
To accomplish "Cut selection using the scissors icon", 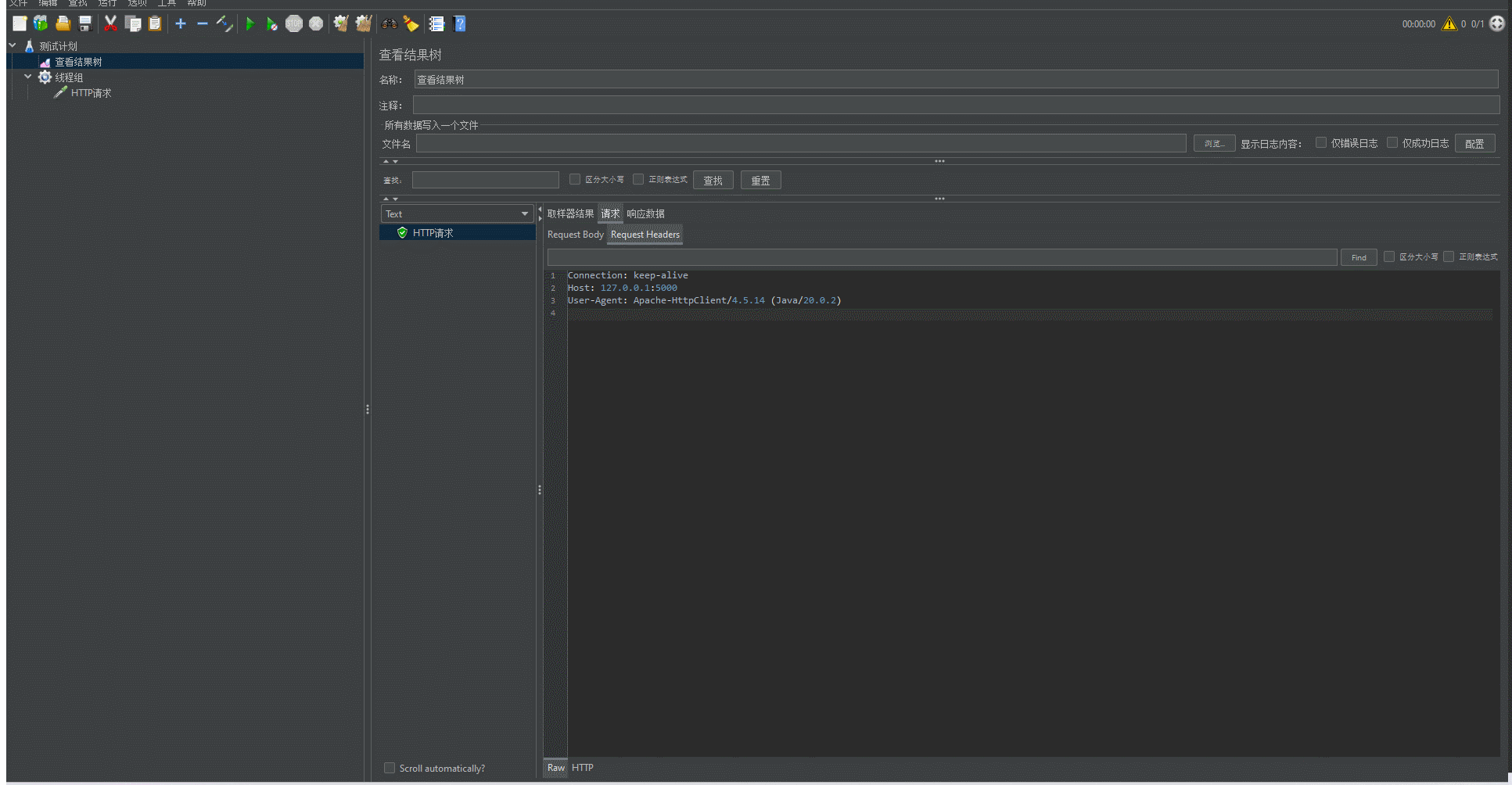I will (x=110, y=24).
